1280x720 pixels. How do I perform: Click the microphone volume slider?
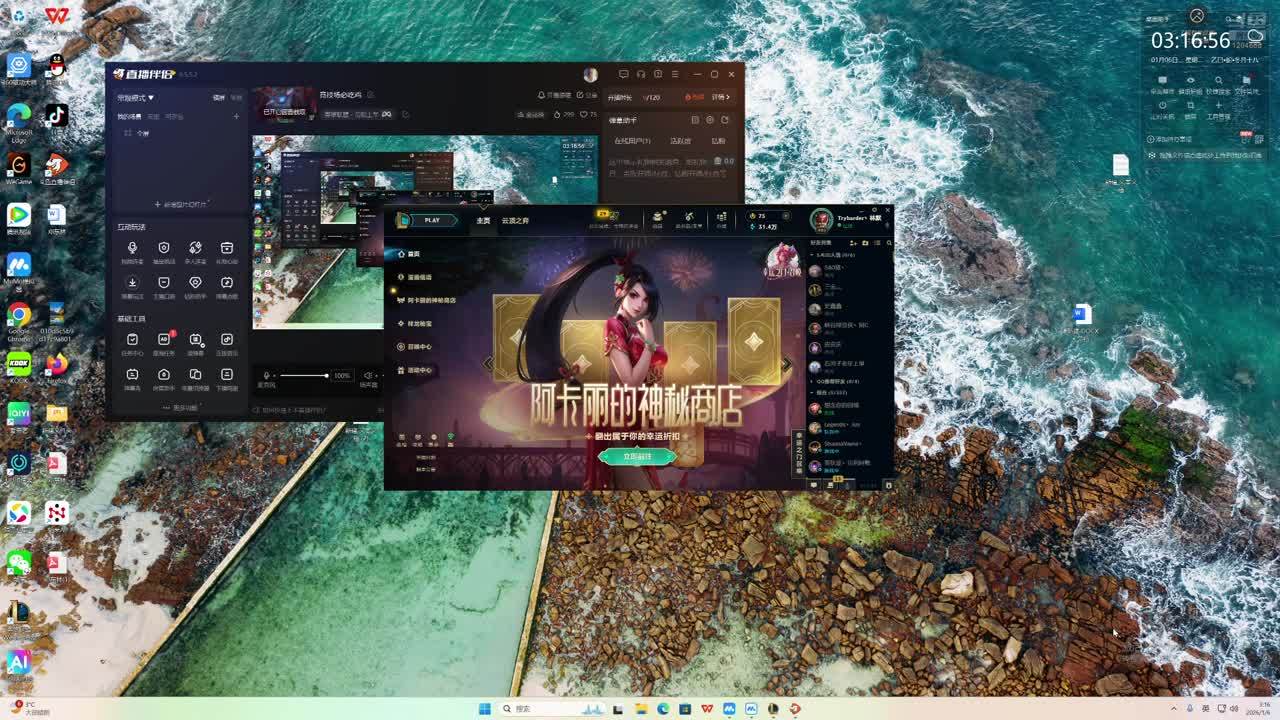(x=303, y=376)
